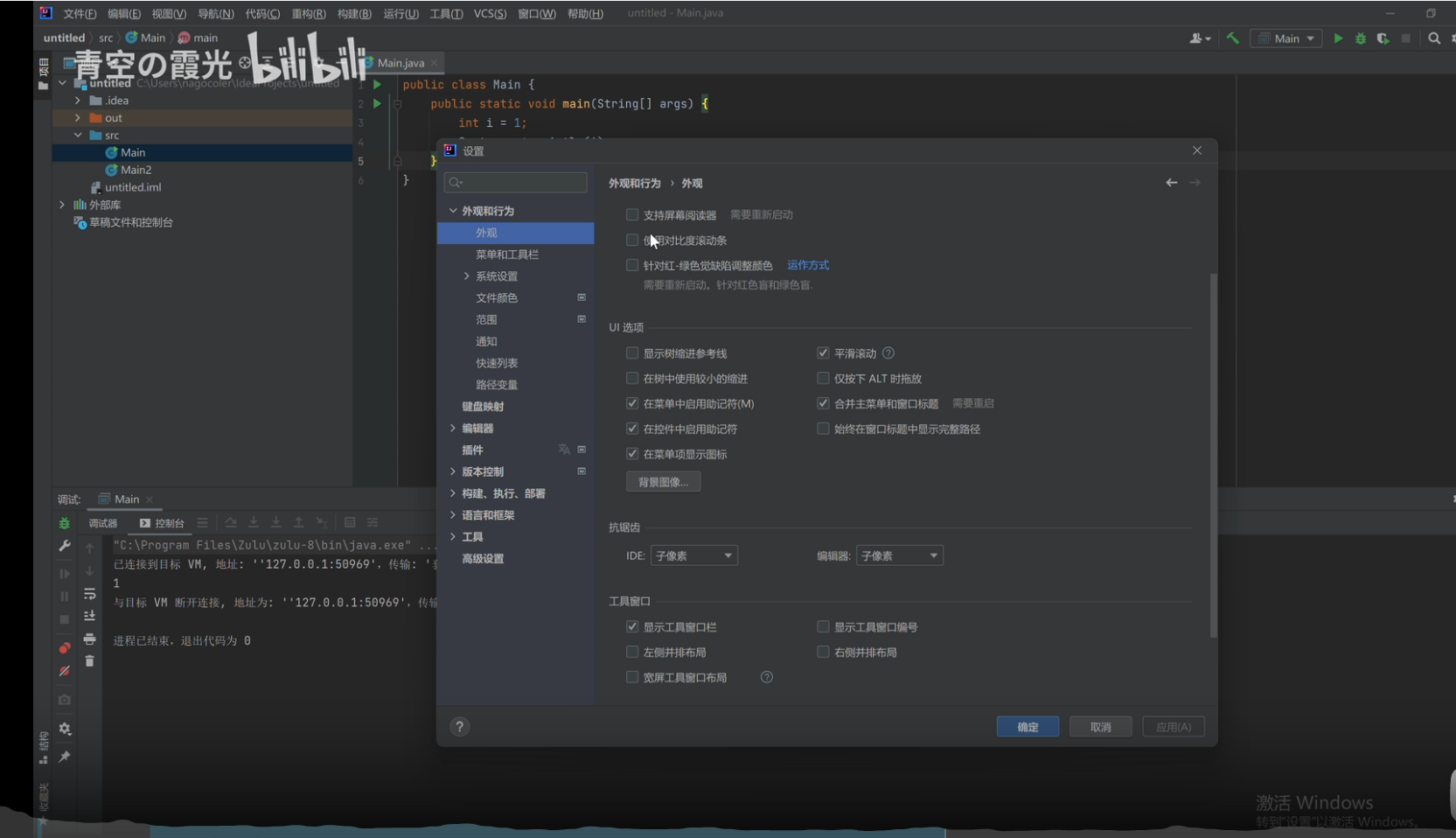Image resolution: width=1456 pixels, height=838 pixels.
Task: Expand 编辑器 settings group
Action: click(453, 429)
